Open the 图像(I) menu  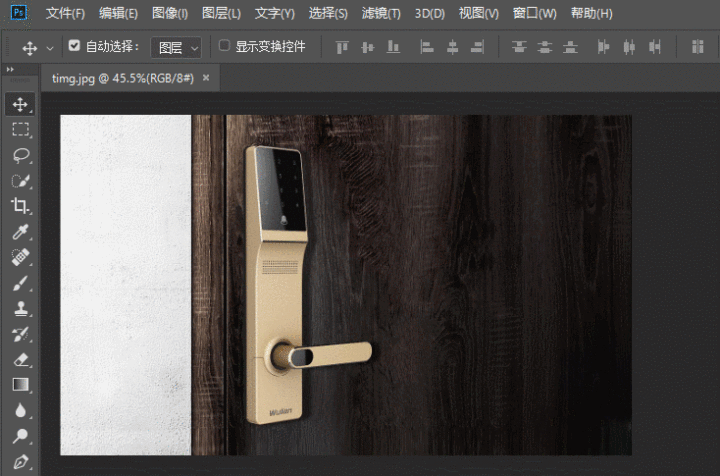tap(170, 14)
